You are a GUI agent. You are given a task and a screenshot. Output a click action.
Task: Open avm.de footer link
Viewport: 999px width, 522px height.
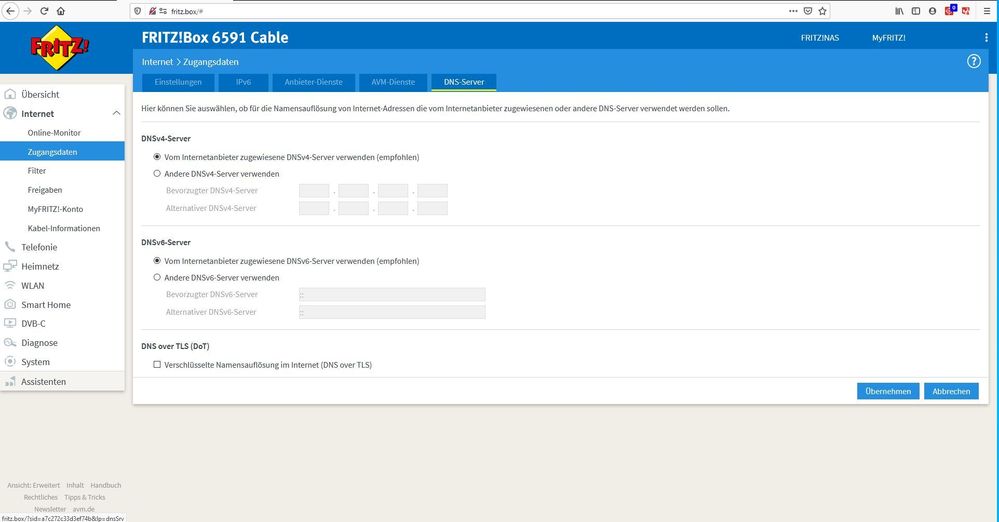coord(83,509)
